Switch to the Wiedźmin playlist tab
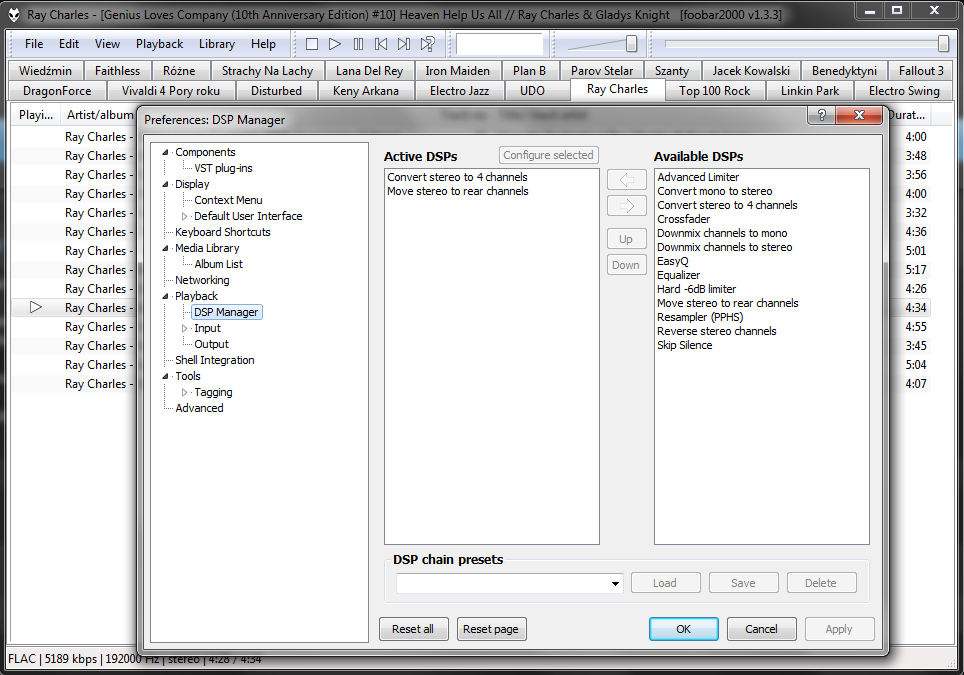 tap(45, 71)
